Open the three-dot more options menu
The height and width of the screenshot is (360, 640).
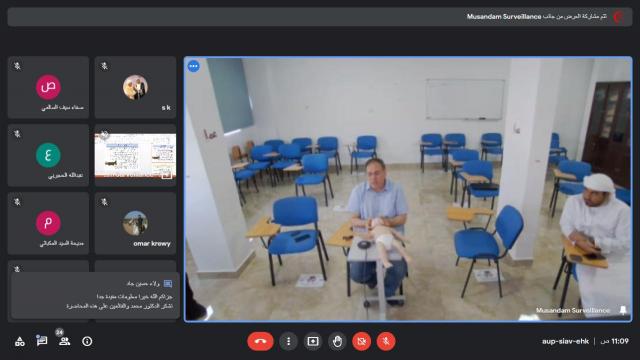pos(288,341)
